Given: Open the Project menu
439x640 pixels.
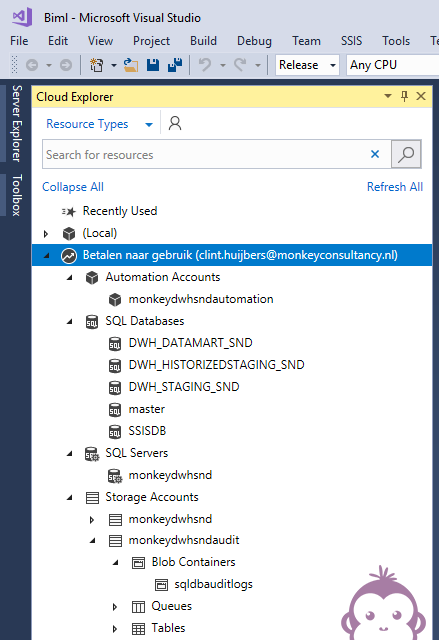Looking at the screenshot, I should pos(151,41).
